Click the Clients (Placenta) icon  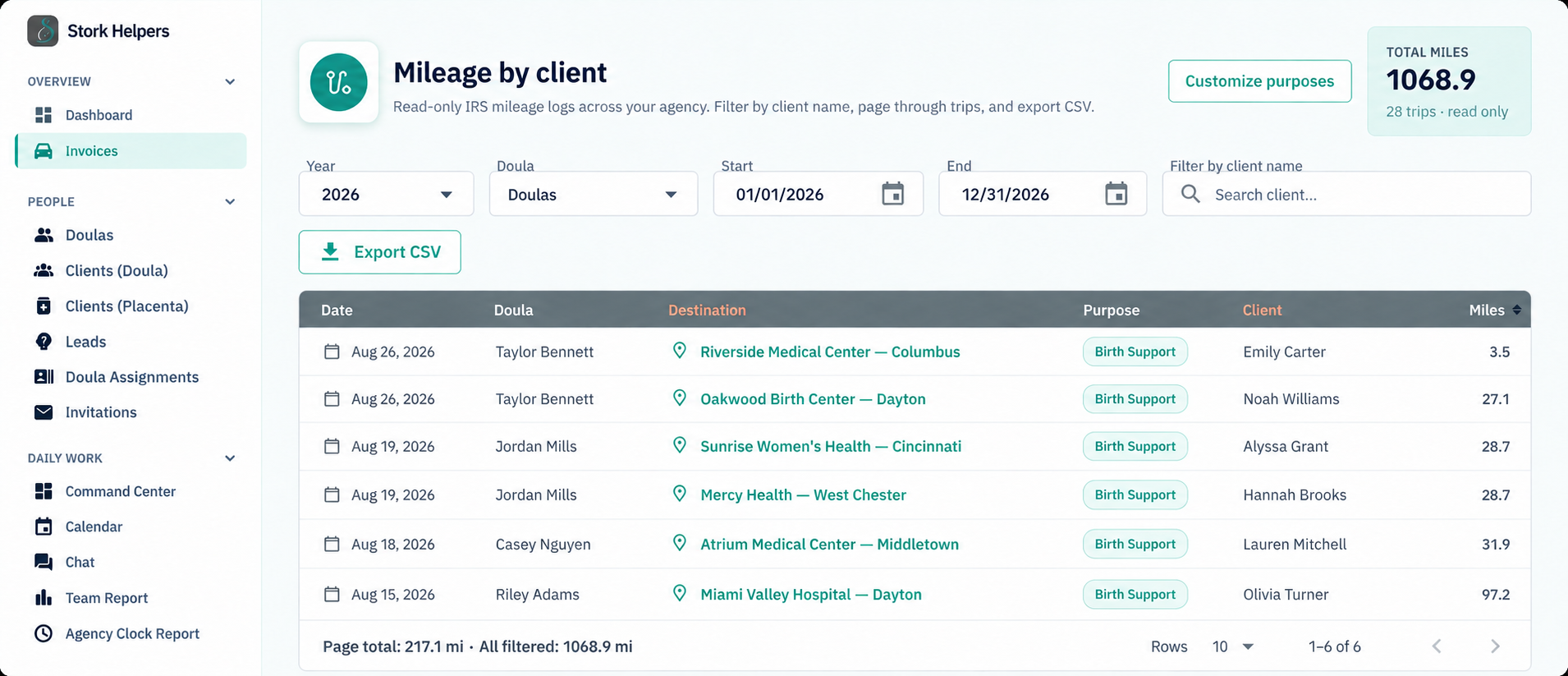click(x=44, y=306)
